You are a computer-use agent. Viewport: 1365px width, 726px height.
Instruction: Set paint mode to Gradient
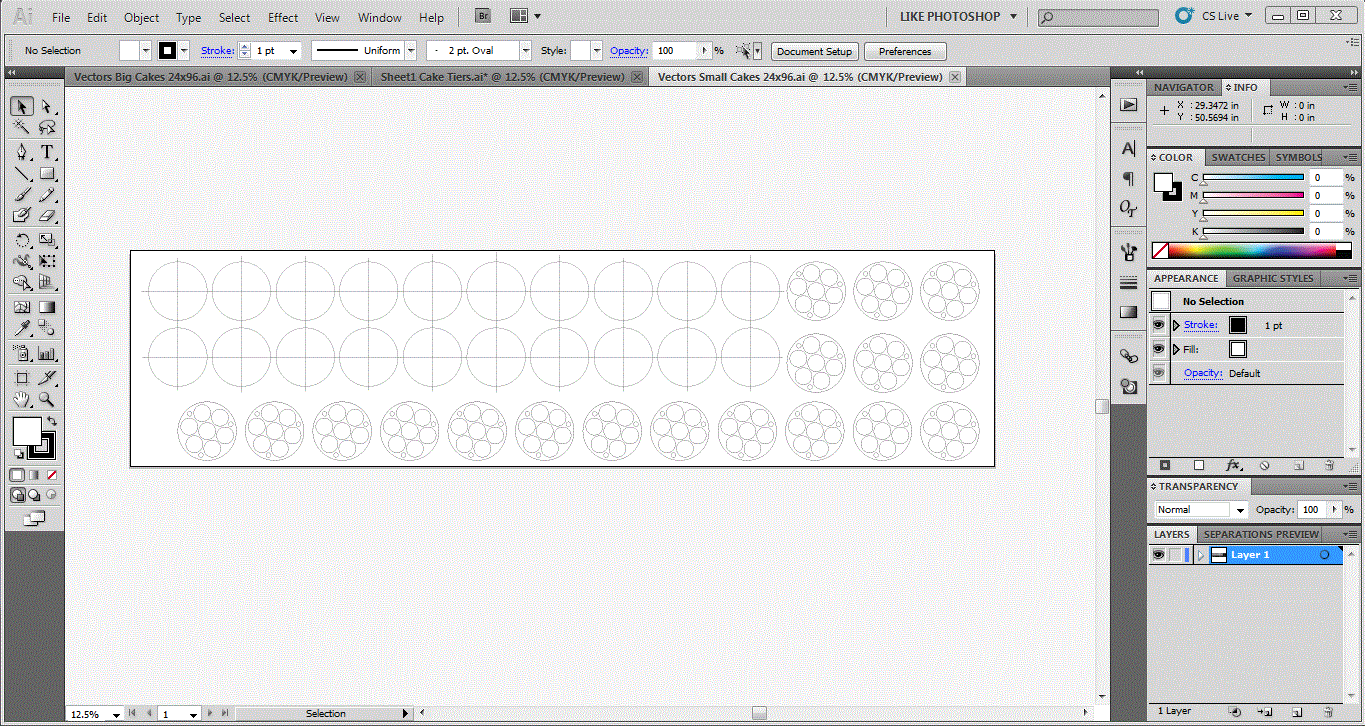34,475
